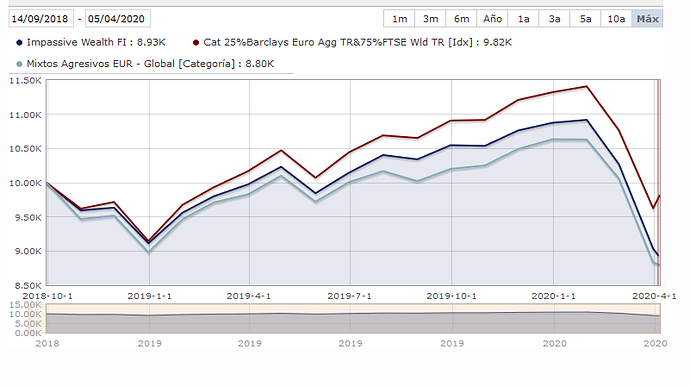
Task: Edit end date field 05/04/2020
Action: click(x=117, y=19)
